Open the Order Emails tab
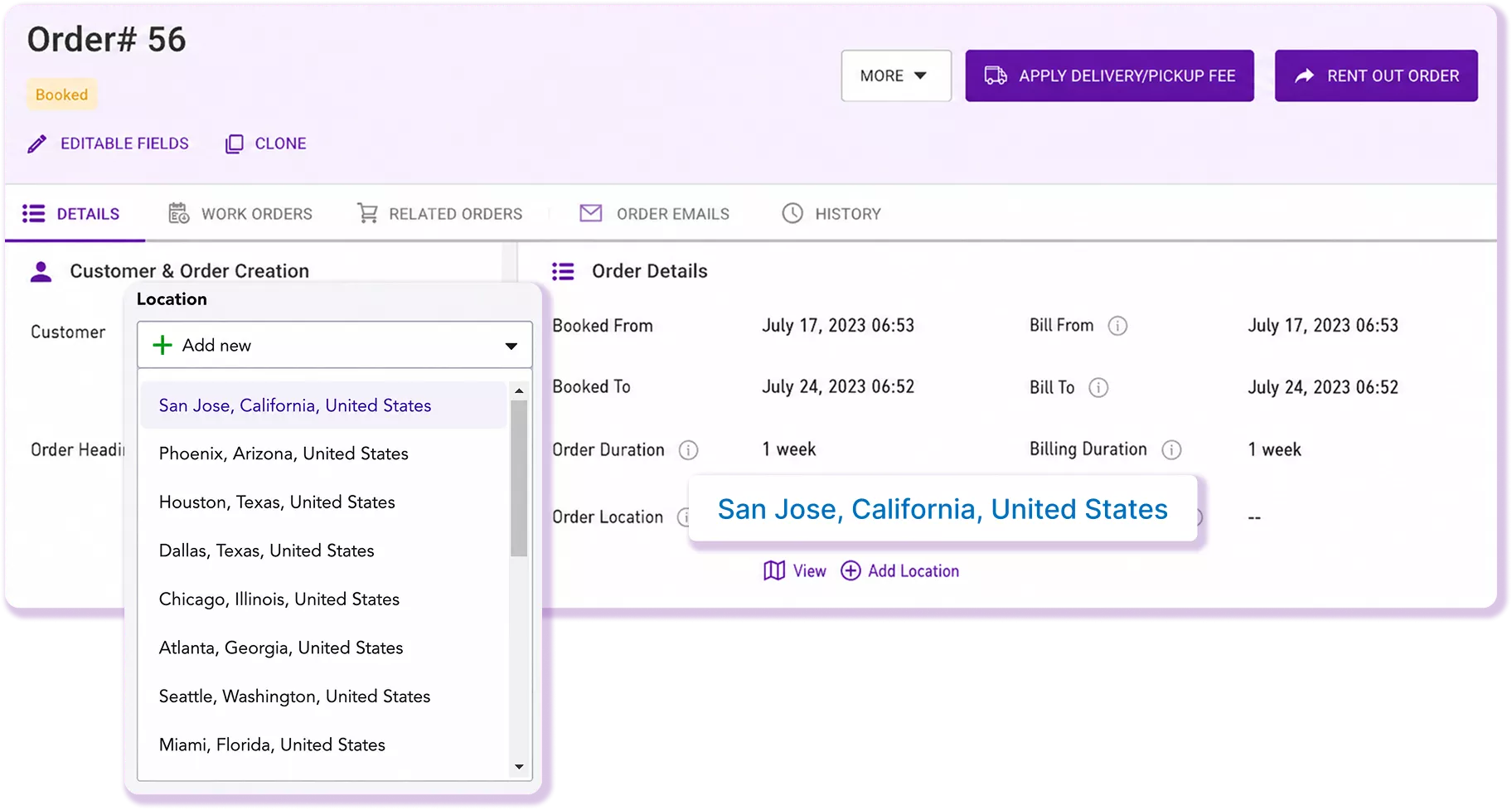The width and height of the screenshot is (1512, 810). pos(654,214)
